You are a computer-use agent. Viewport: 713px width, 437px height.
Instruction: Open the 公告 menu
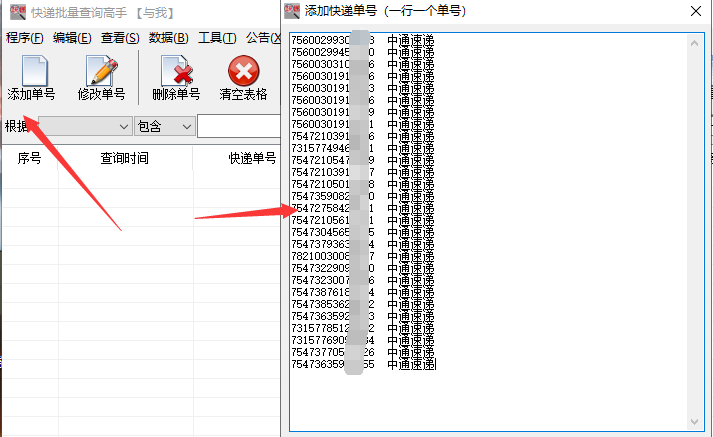263,38
